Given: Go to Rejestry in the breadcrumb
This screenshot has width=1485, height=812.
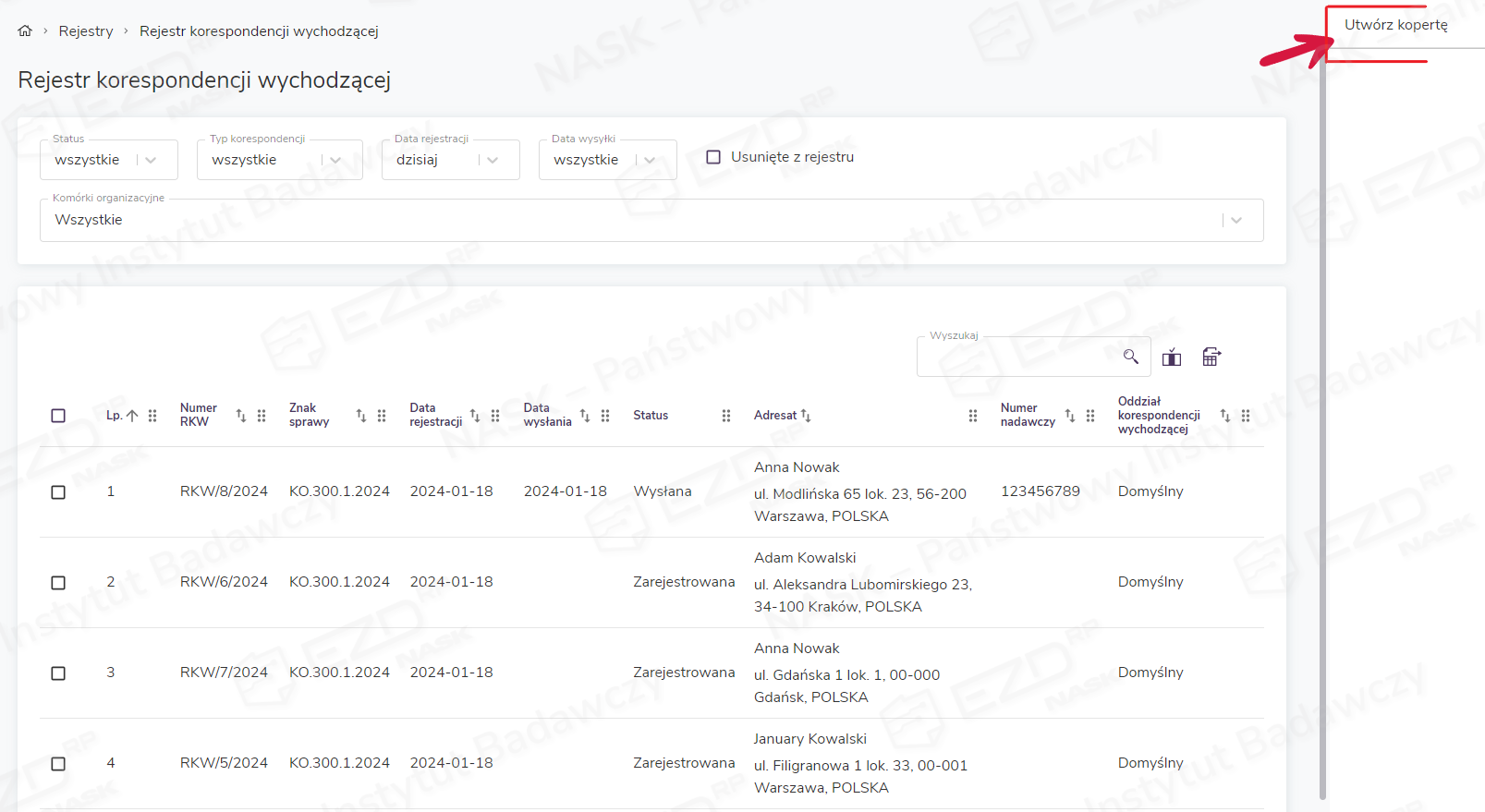Looking at the screenshot, I should click(x=86, y=31).
